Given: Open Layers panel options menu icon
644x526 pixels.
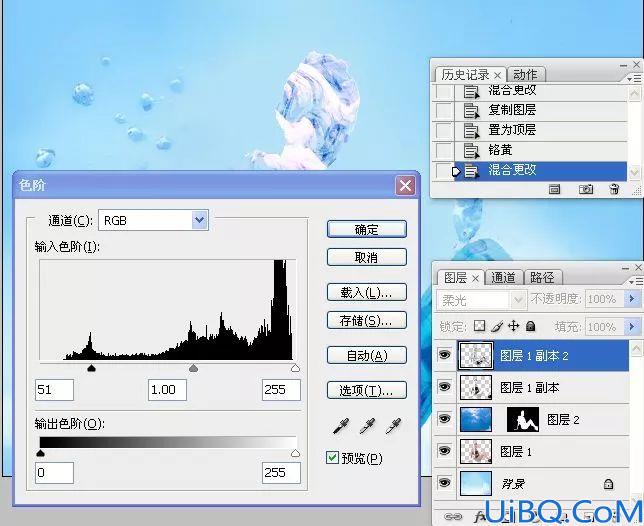Looking at the screenshot, I should click(636, 281).
